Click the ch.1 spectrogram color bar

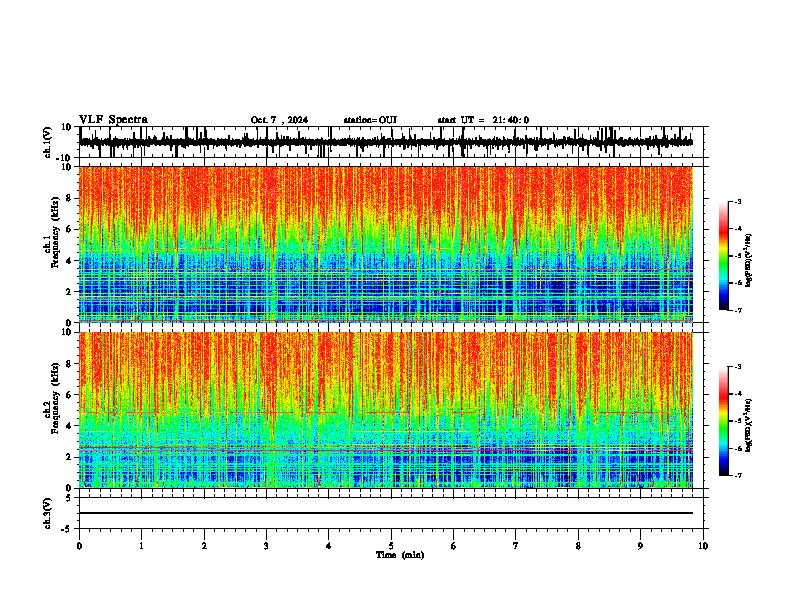tap(724, 256)
